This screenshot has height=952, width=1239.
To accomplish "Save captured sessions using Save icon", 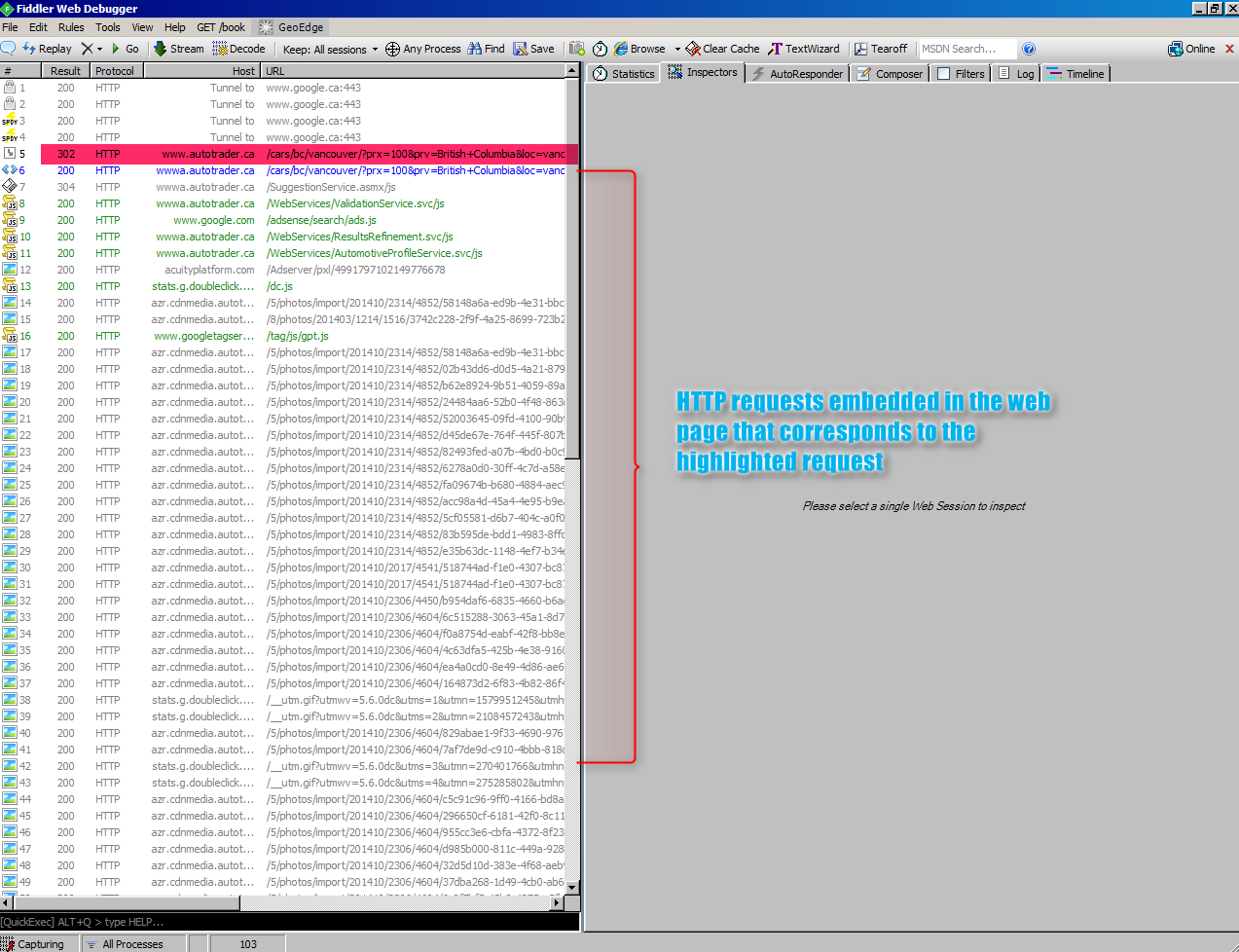I will (533, 49).
